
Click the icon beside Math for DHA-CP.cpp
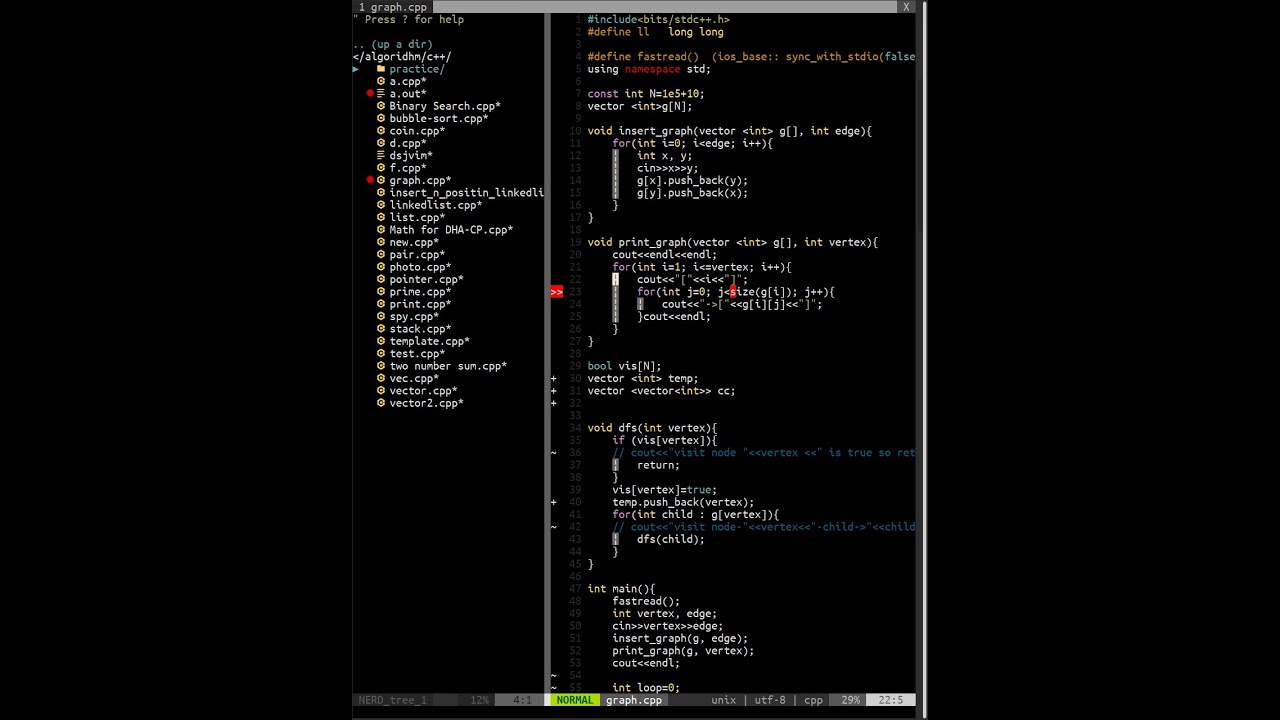(x=381, y=230)
